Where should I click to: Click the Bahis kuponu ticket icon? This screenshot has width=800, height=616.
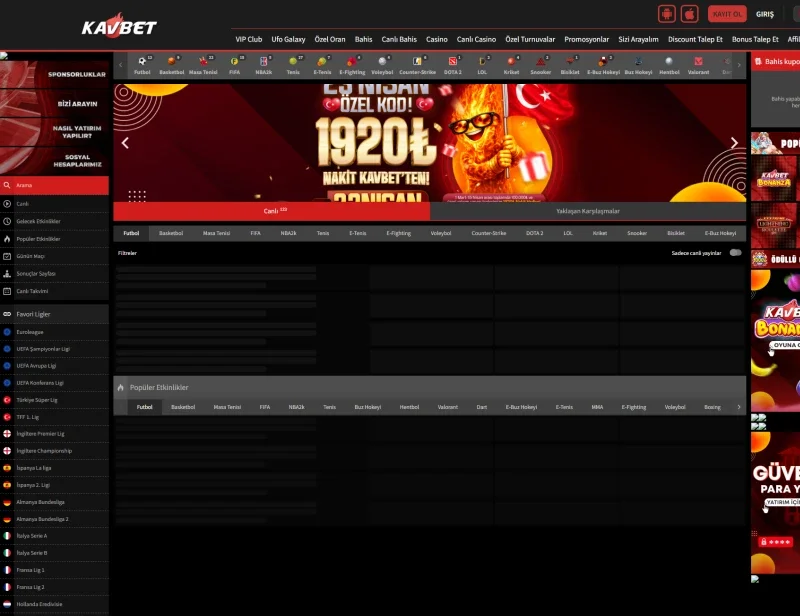click(x=758, y=61)
